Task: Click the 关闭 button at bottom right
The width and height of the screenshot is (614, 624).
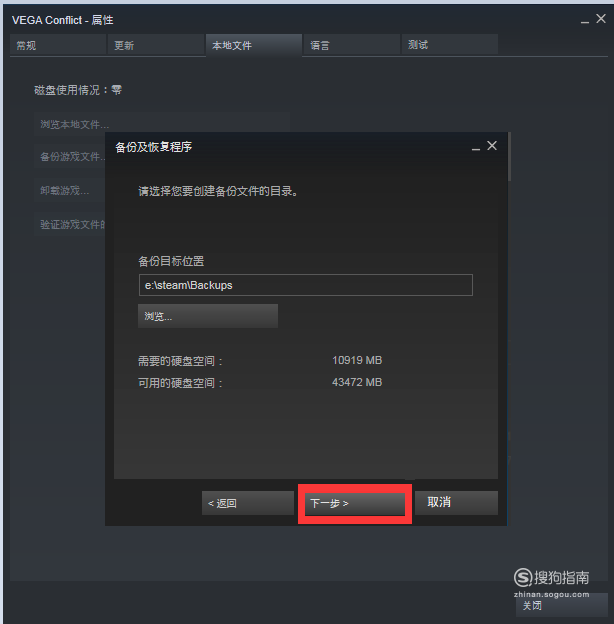Action: click(561, 605)
